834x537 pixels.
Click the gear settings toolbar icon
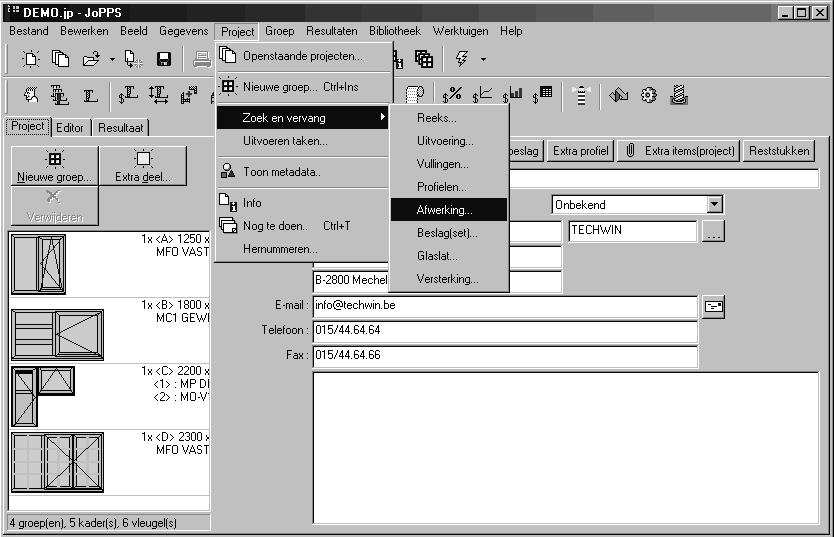[x=648, y=95]
